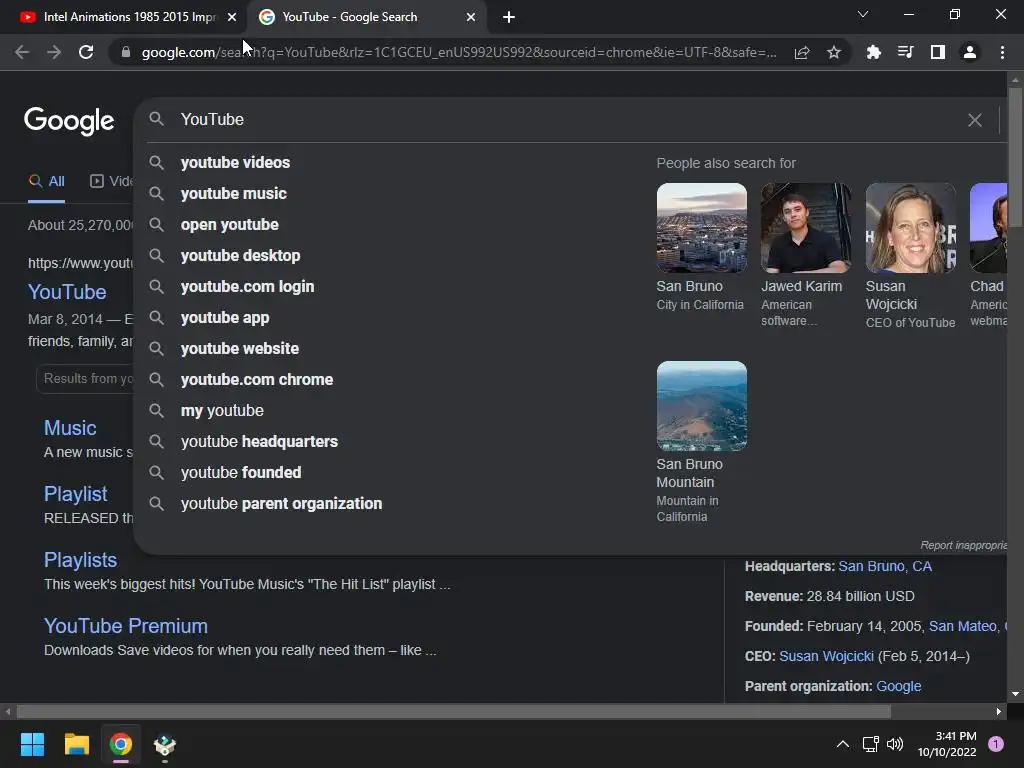Click the URL address bar
The width and height of the screenshot is (1024, 768).
click(x=458, y=52)
